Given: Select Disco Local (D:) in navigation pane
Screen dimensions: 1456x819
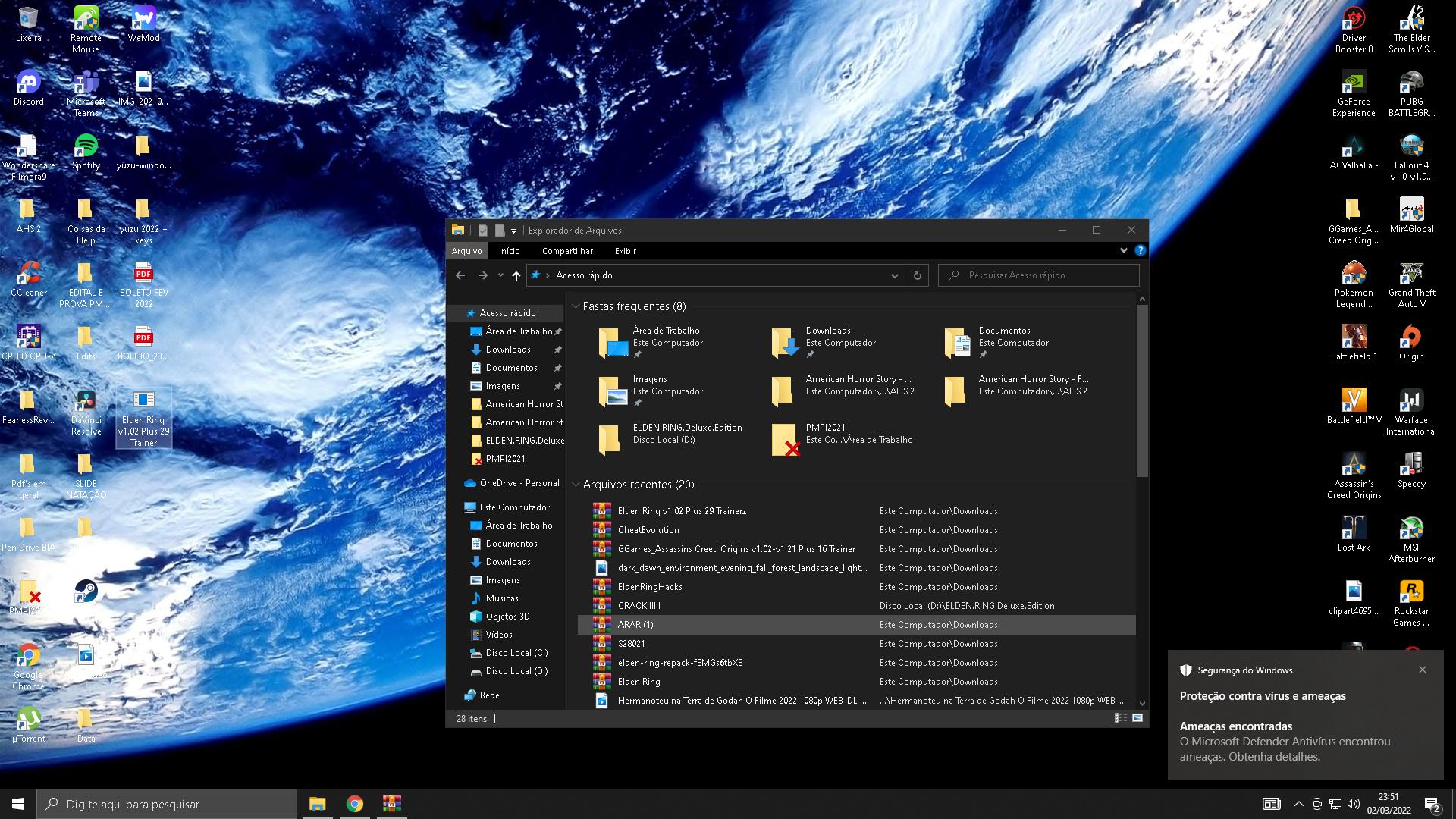Looking at the screenshot, I should coord(516,671).
